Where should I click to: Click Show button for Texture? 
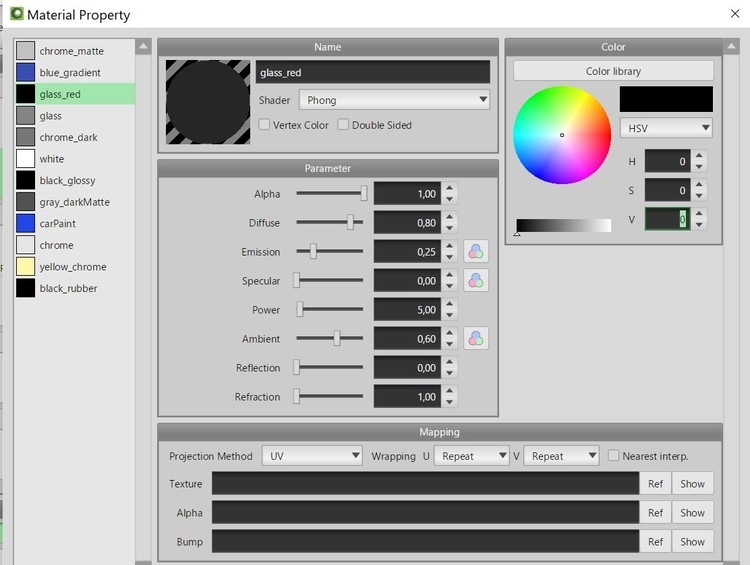(692, 483)
